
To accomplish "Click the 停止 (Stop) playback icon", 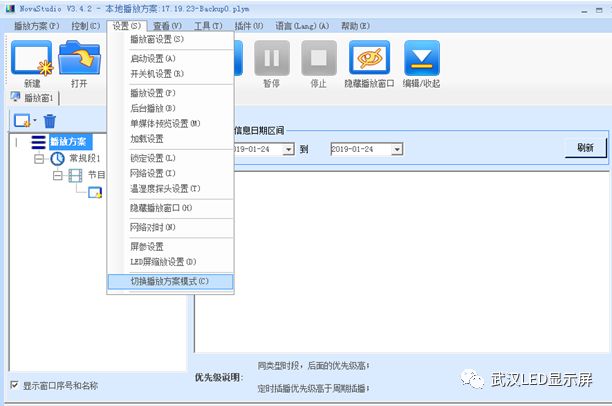I will pos(318,58).
